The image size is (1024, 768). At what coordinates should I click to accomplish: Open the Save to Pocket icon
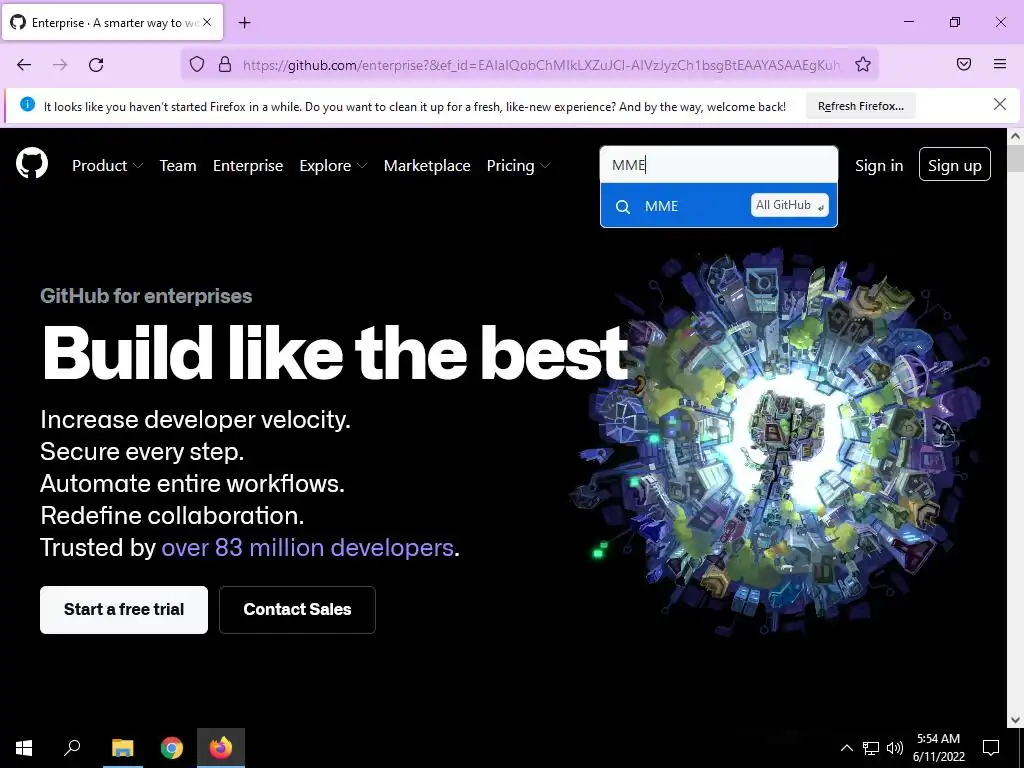click(964, 64)
